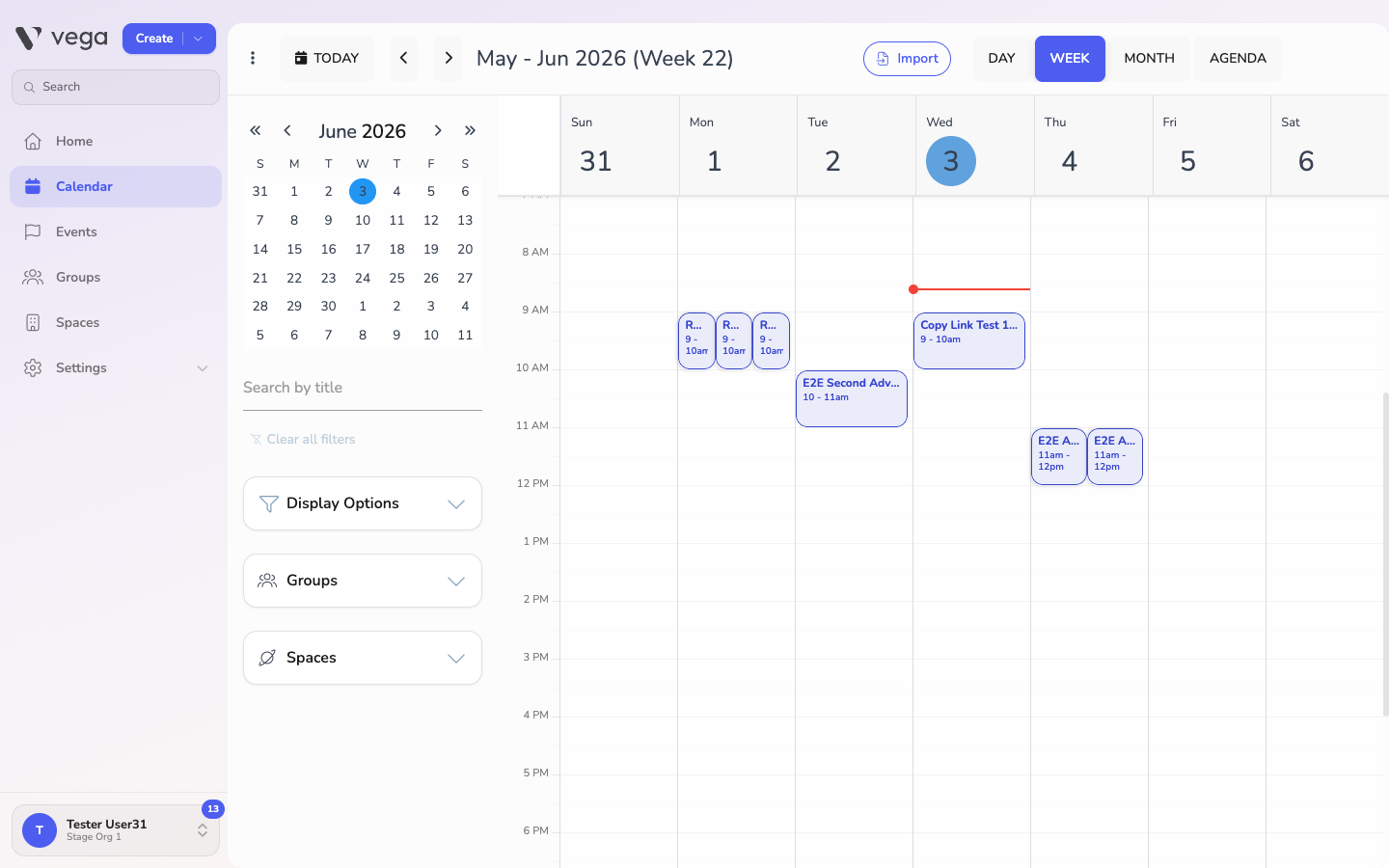Screen dimensions: 1389x868
Task: Open the first Thursday 11am event
Action: (1058, 456)
